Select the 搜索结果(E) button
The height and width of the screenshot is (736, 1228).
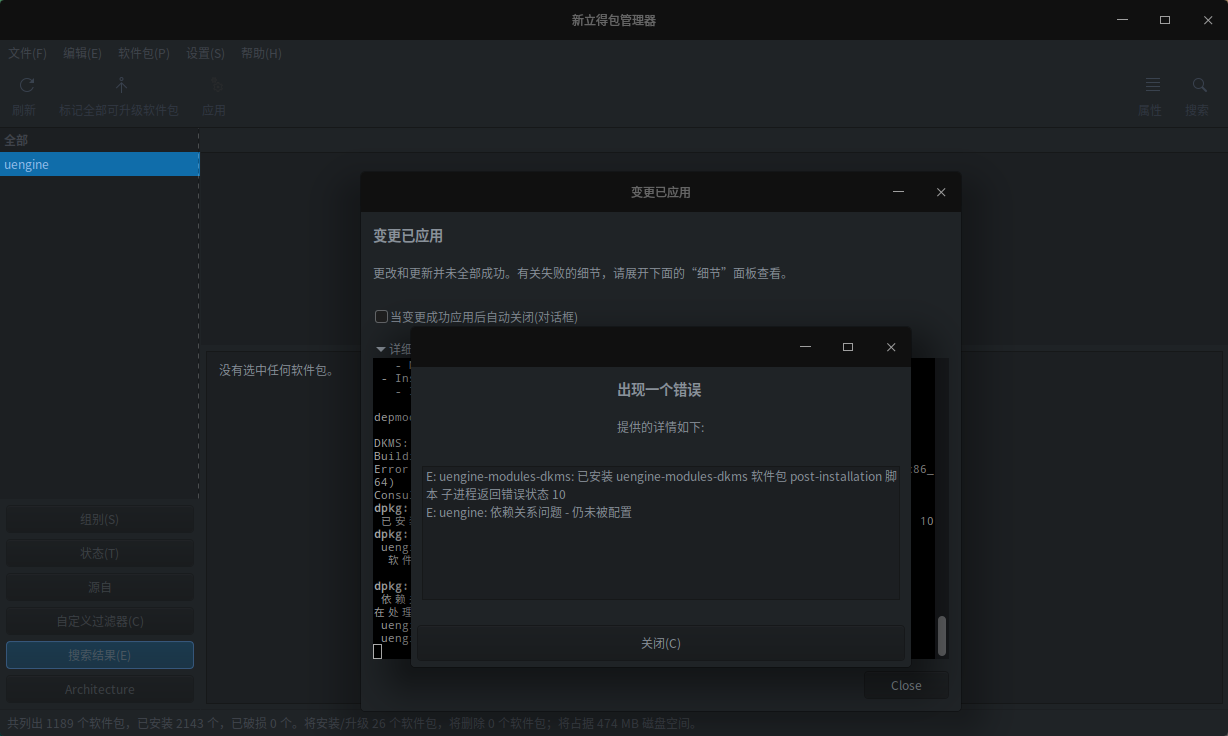pos(100,655)
